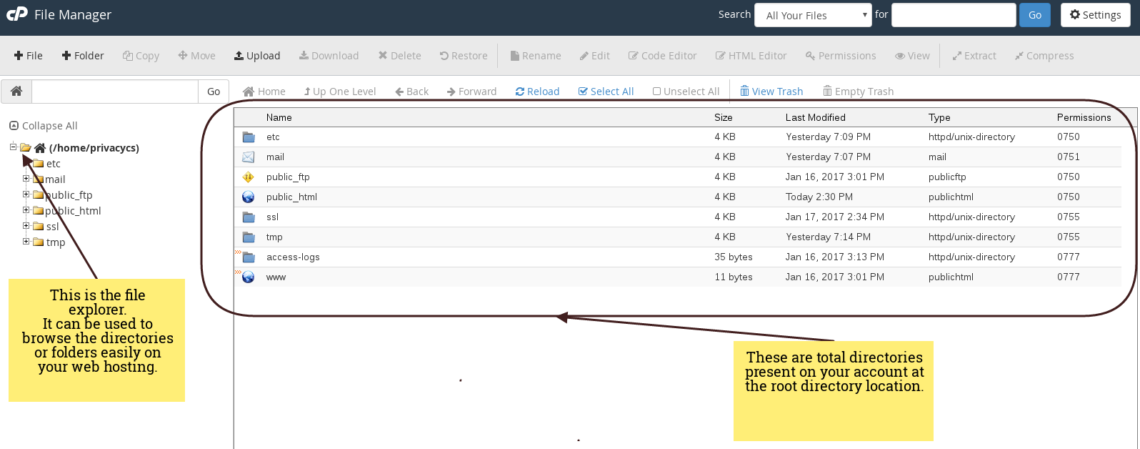Sort files by Last Modified column
Viewport: 1140px width, 449px height.
(816, 117)
